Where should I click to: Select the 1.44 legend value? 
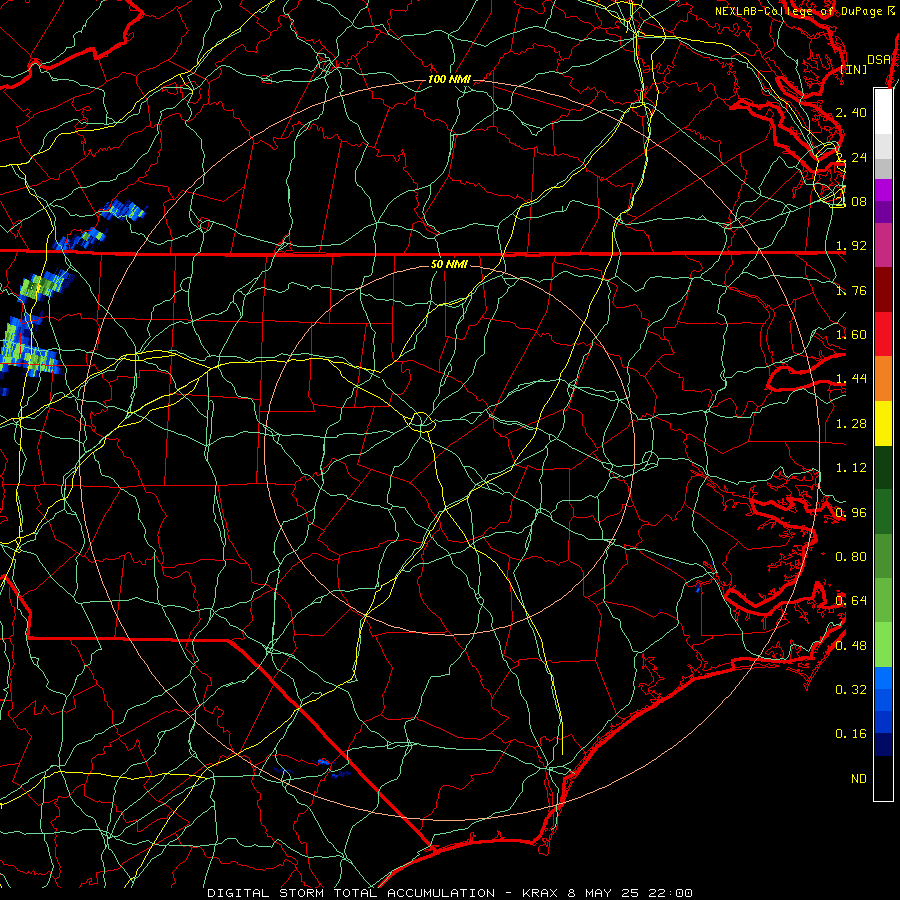point(851,379)
